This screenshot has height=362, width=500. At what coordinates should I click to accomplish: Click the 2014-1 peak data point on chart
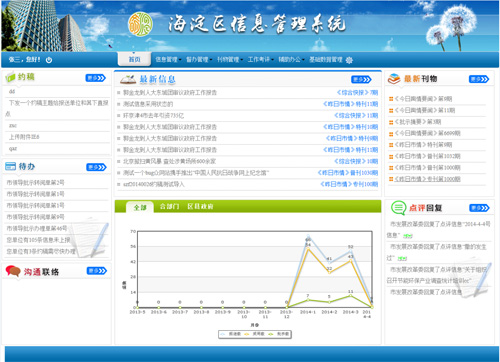[x=308, y=236]
